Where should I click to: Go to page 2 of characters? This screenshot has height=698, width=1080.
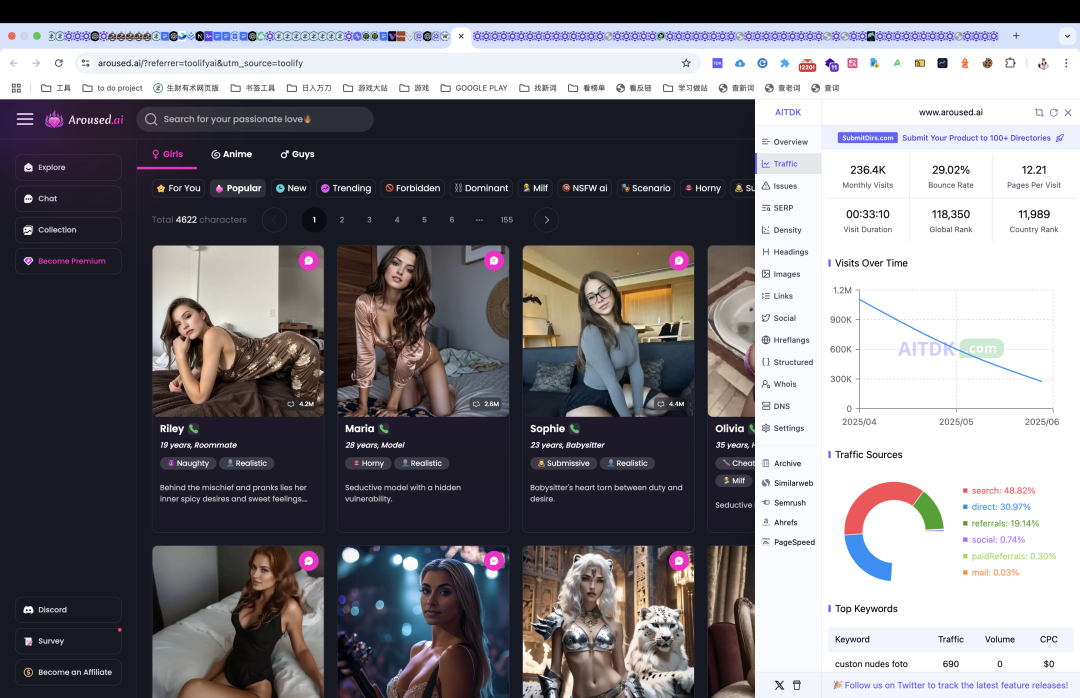(342, 220)
